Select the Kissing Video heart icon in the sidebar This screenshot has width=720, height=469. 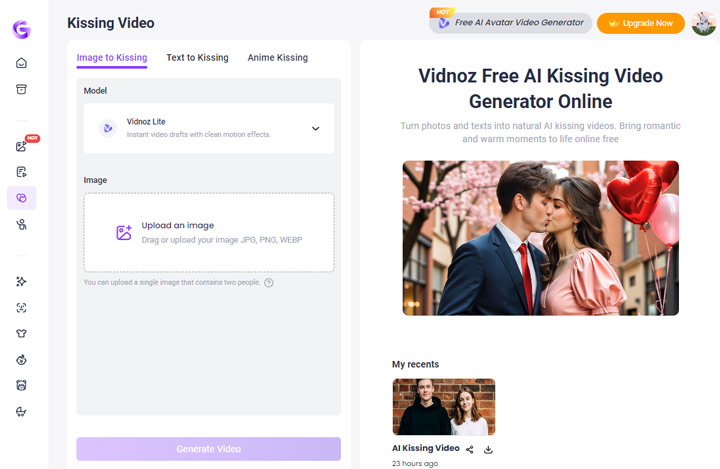(x=21, y=198)
